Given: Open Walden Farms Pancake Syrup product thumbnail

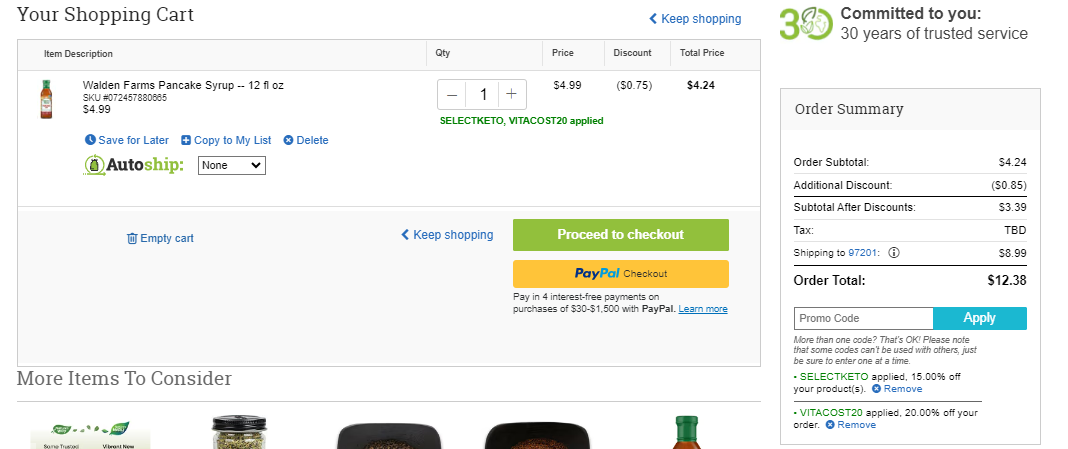Looking at the screenshot, I should (46, 99).
